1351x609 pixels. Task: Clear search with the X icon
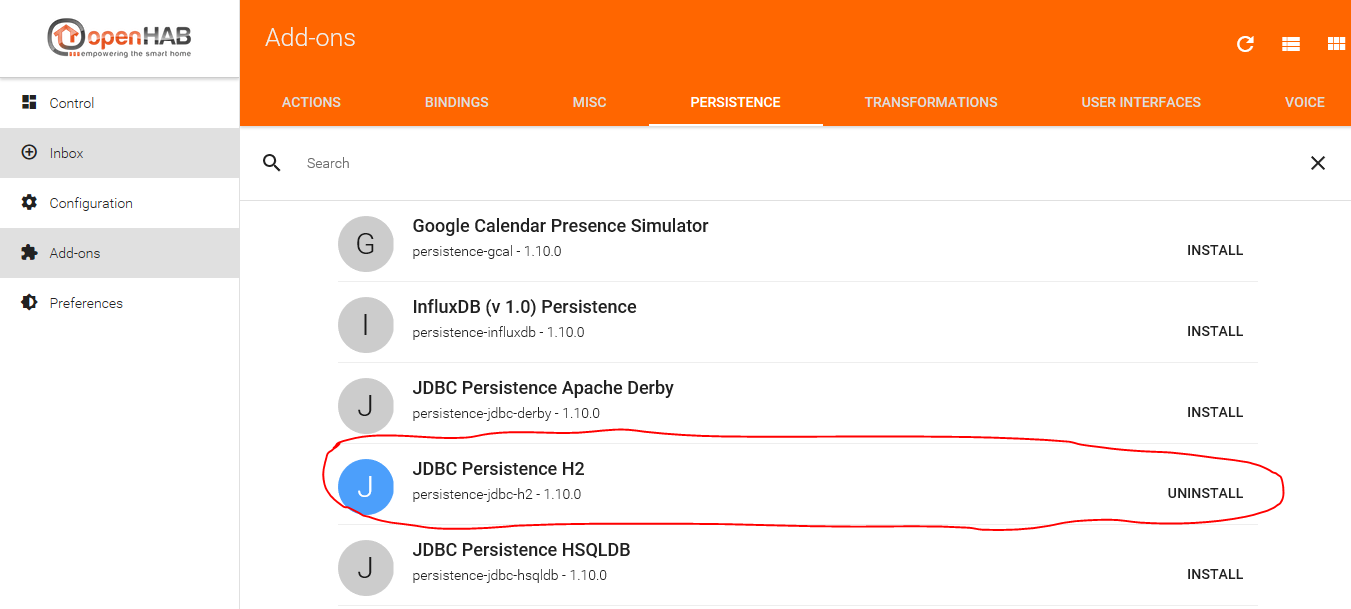1318,163
